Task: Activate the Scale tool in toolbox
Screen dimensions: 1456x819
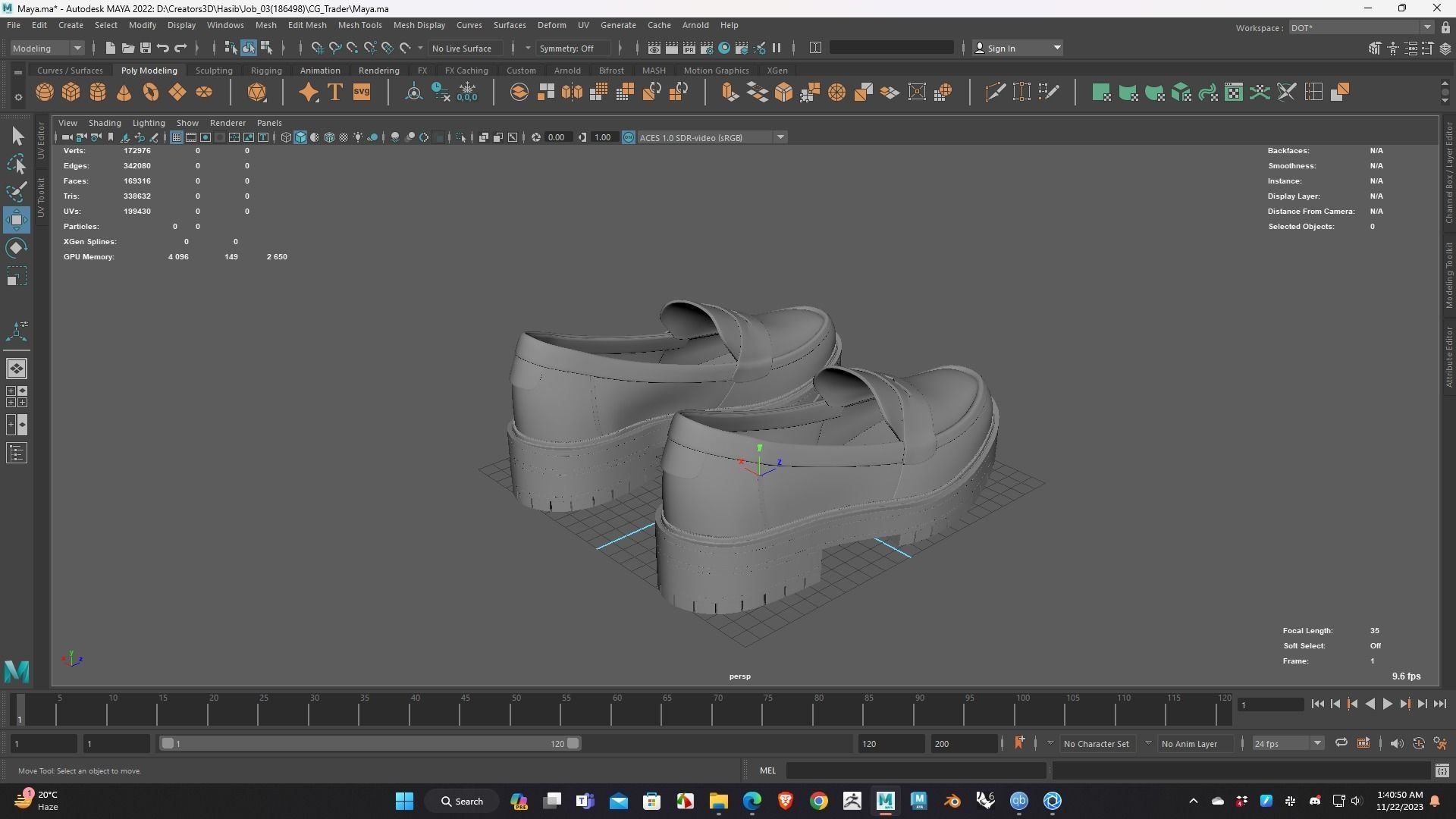Action: tap(17, 276)
